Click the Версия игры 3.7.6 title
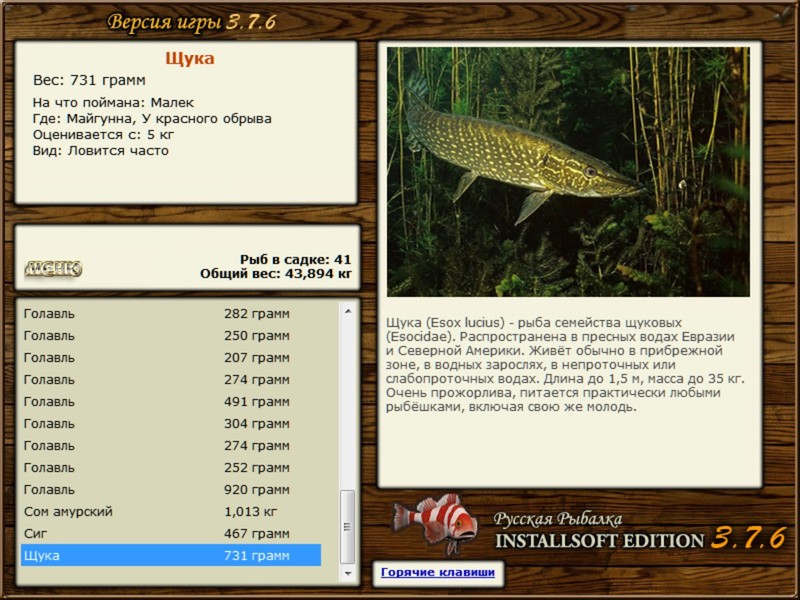Image resolution: width=800 pixels, height=600 pixels. pos(192,22)
